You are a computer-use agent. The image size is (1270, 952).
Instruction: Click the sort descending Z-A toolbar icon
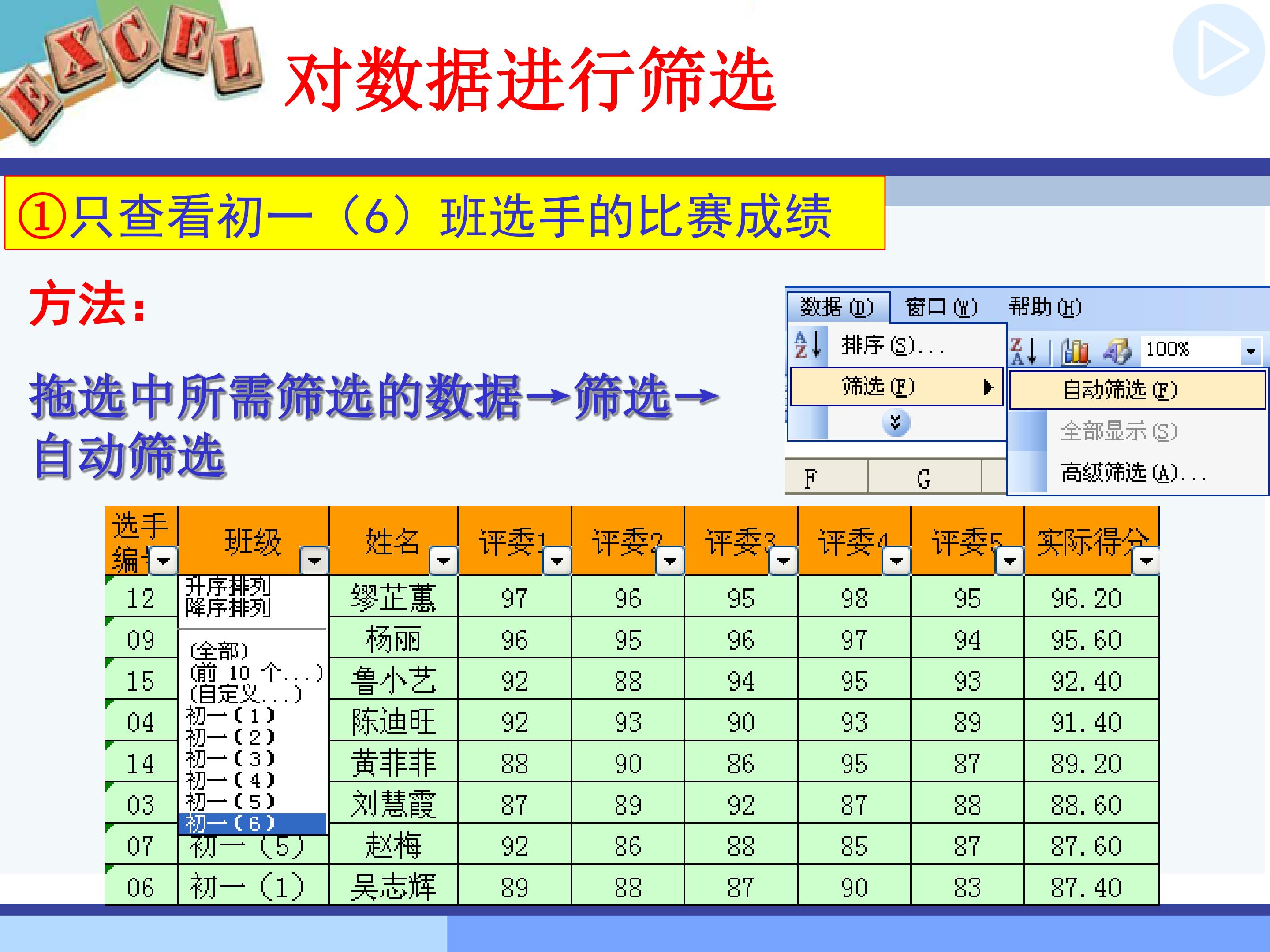1023,351
